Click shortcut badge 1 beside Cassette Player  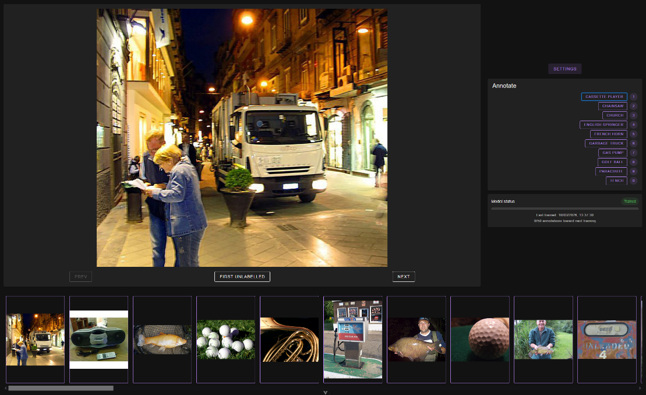click(x=634, y=96)
